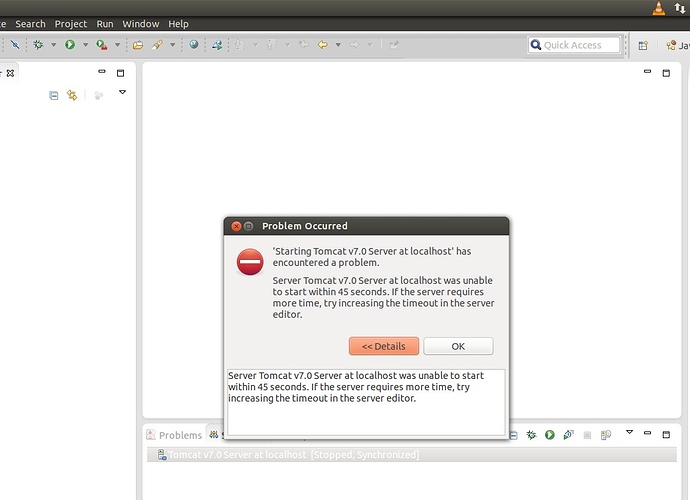The height and width of the screenshot is (500, 690).
Task: Click the Pin Editor icon in toolbar
Action: click(394, 44)
